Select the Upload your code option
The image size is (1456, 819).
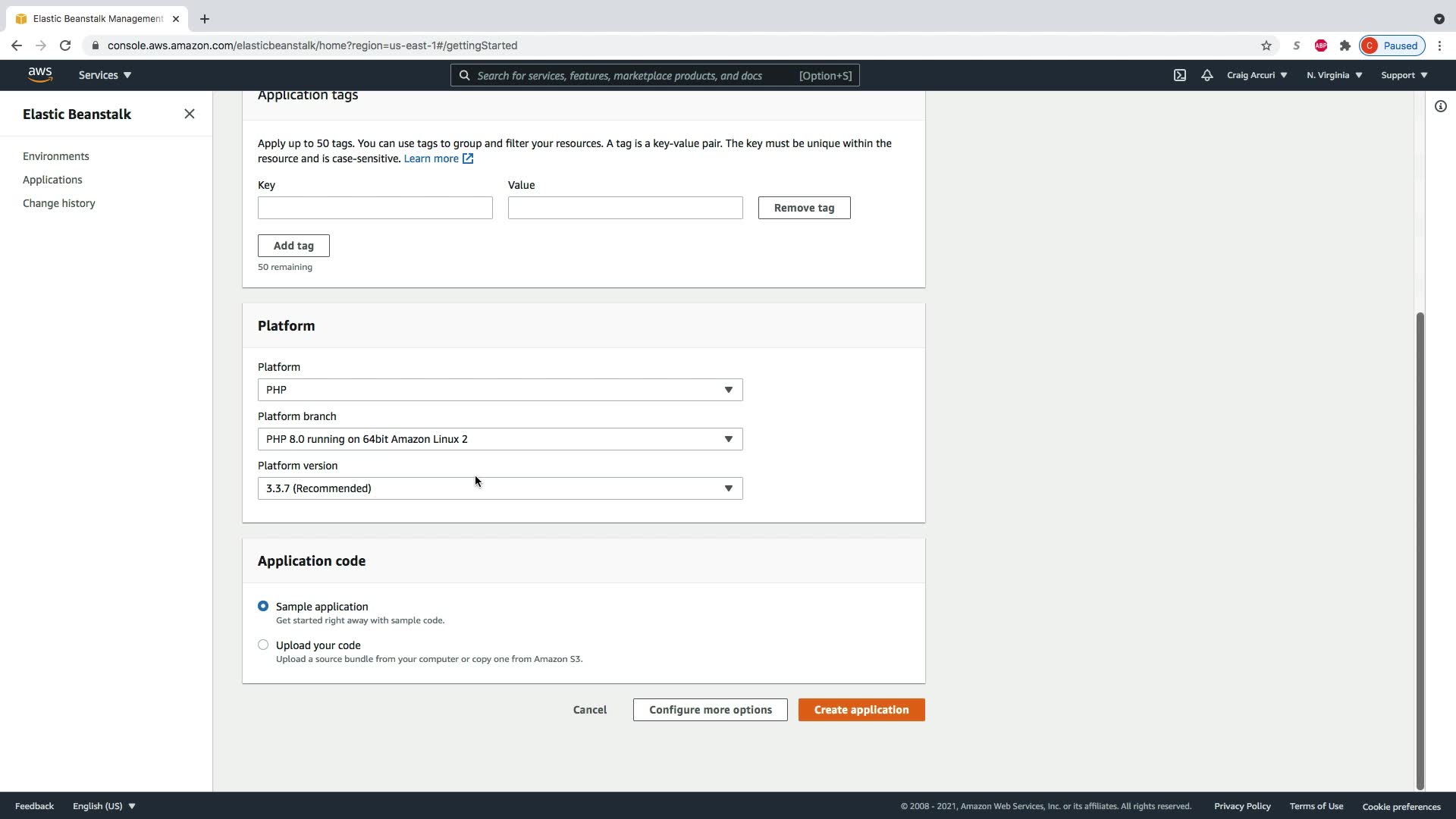263,645
